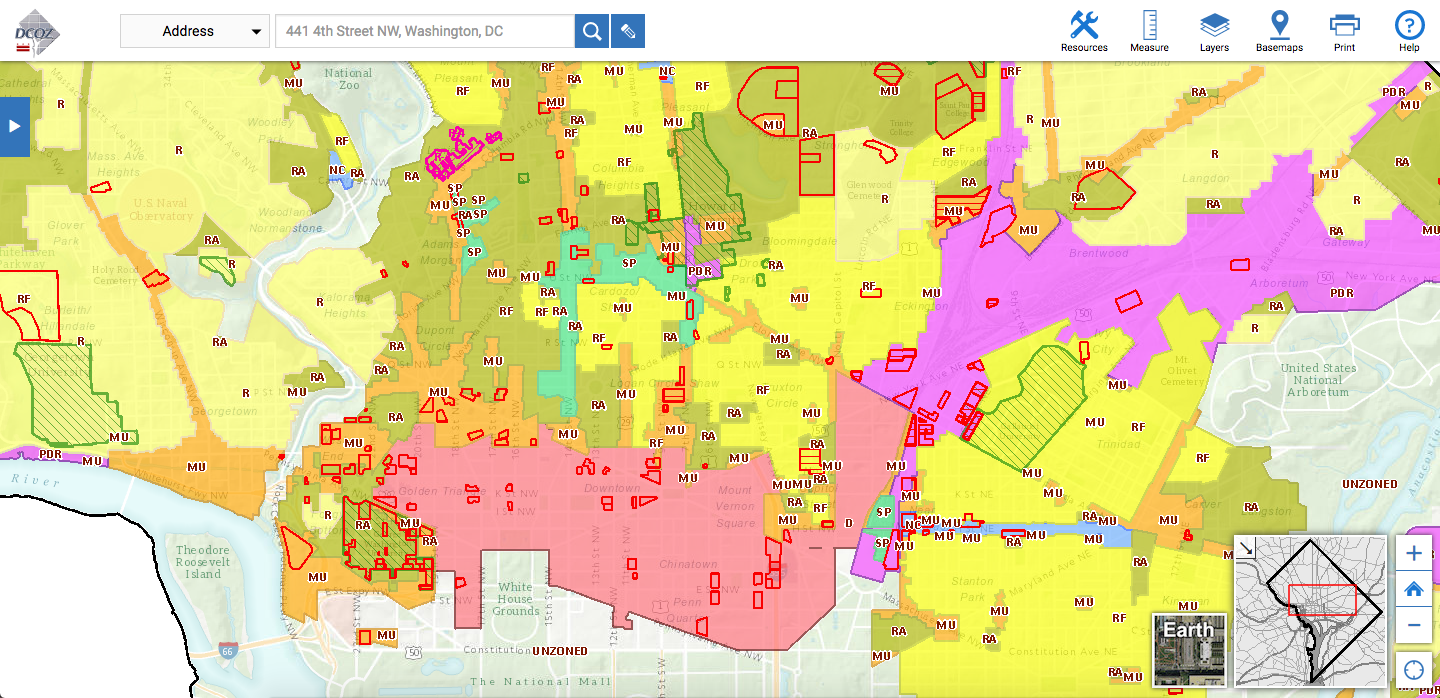Expand the left side panel with the blue arrow
This screenshot has height=698, width=1440.
coord(14,125)
